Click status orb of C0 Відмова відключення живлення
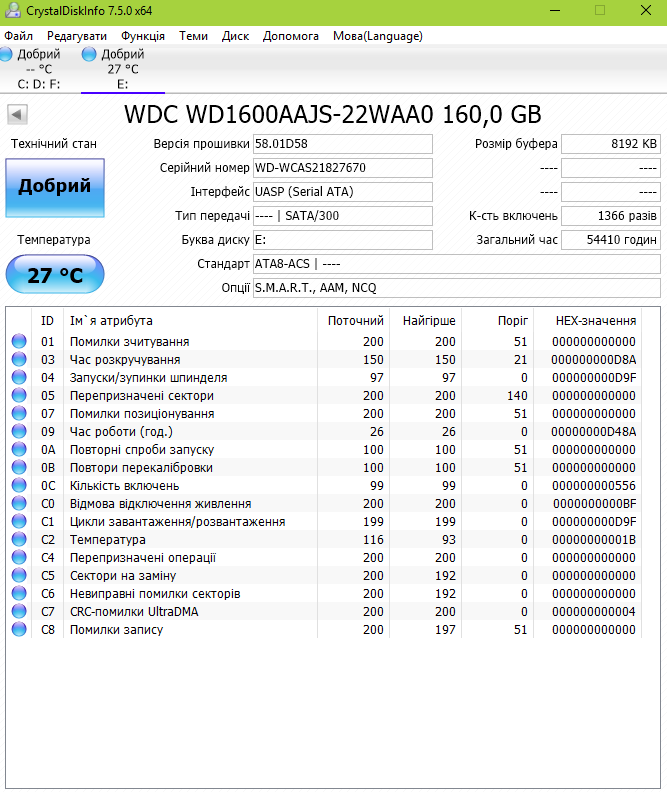This screenshot has width=667, height=792. click(x=19, y=503)
